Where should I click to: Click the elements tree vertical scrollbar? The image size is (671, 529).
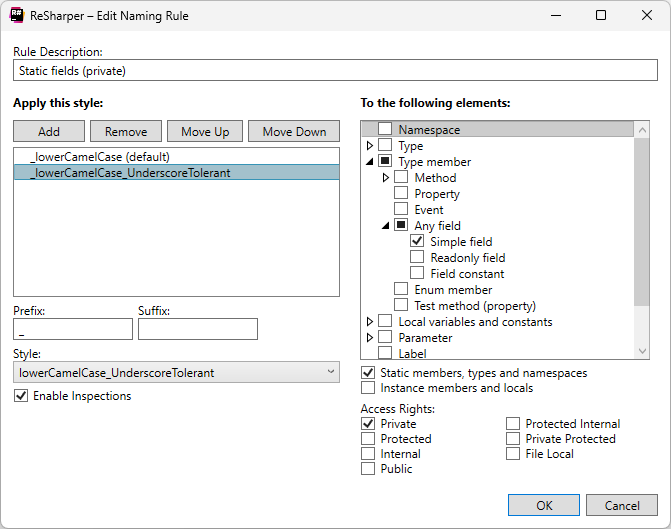(643, 220)
